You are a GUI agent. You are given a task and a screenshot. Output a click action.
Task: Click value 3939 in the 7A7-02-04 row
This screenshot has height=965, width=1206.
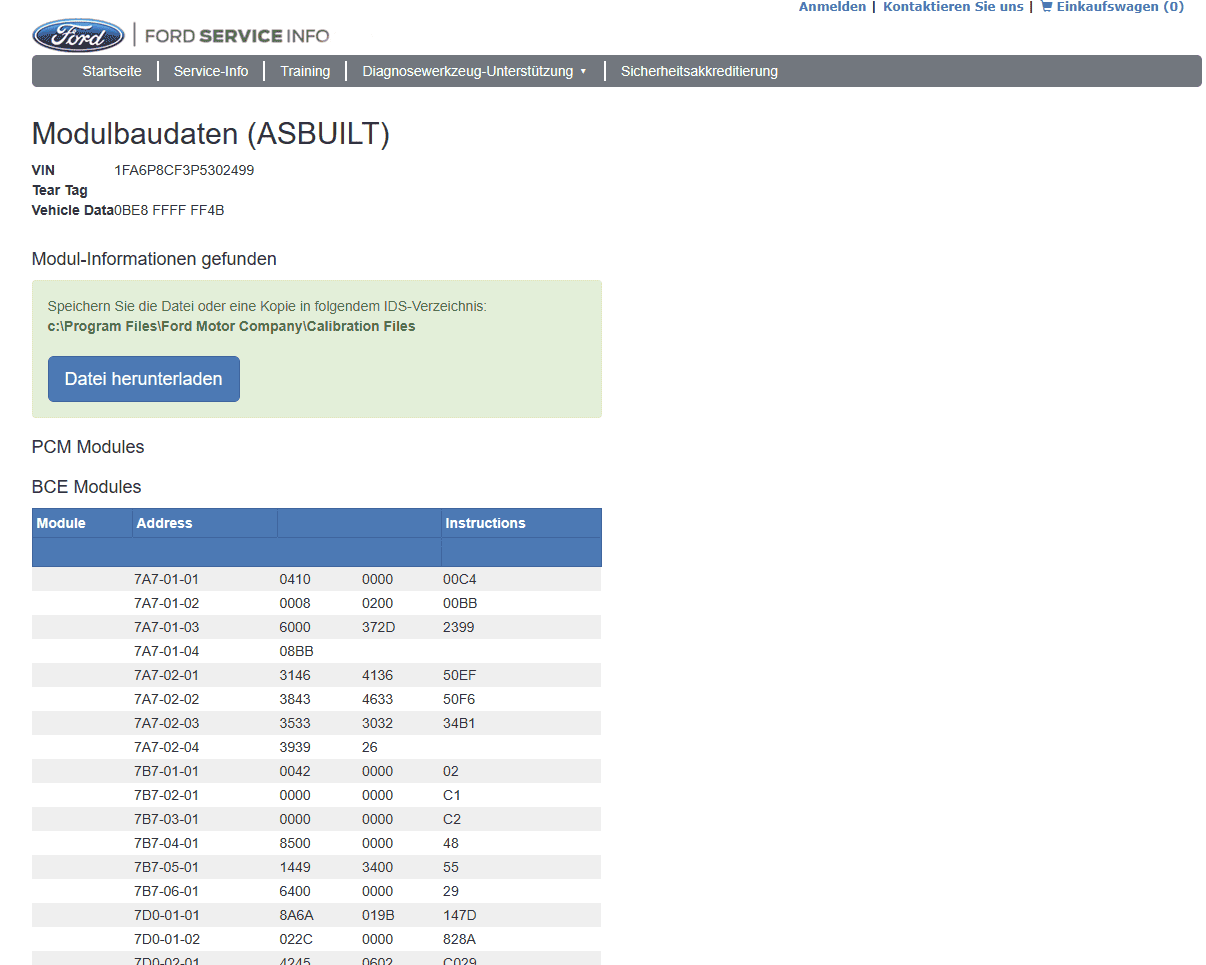click(295, 747)
